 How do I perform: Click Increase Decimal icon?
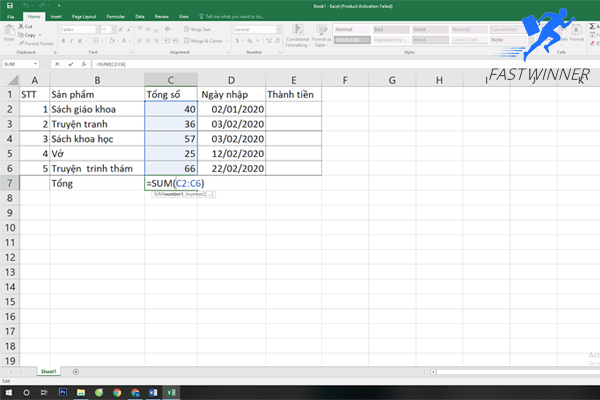[x=269, y=41]
